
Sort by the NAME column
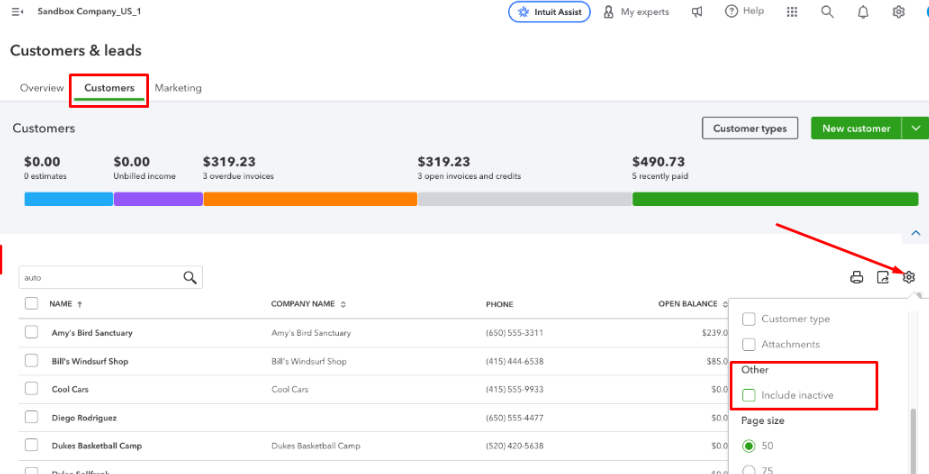click(66, 304)
